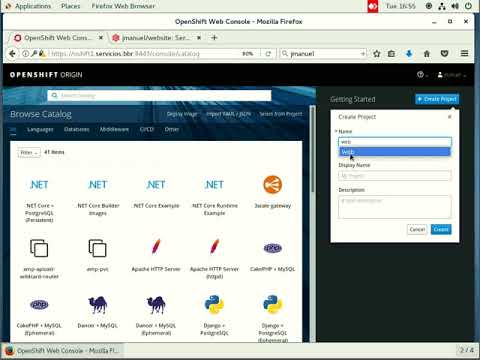Select the Dancer + MySQL camel icon
Viewport: 480px width, 360px height.
coord(97,305)
